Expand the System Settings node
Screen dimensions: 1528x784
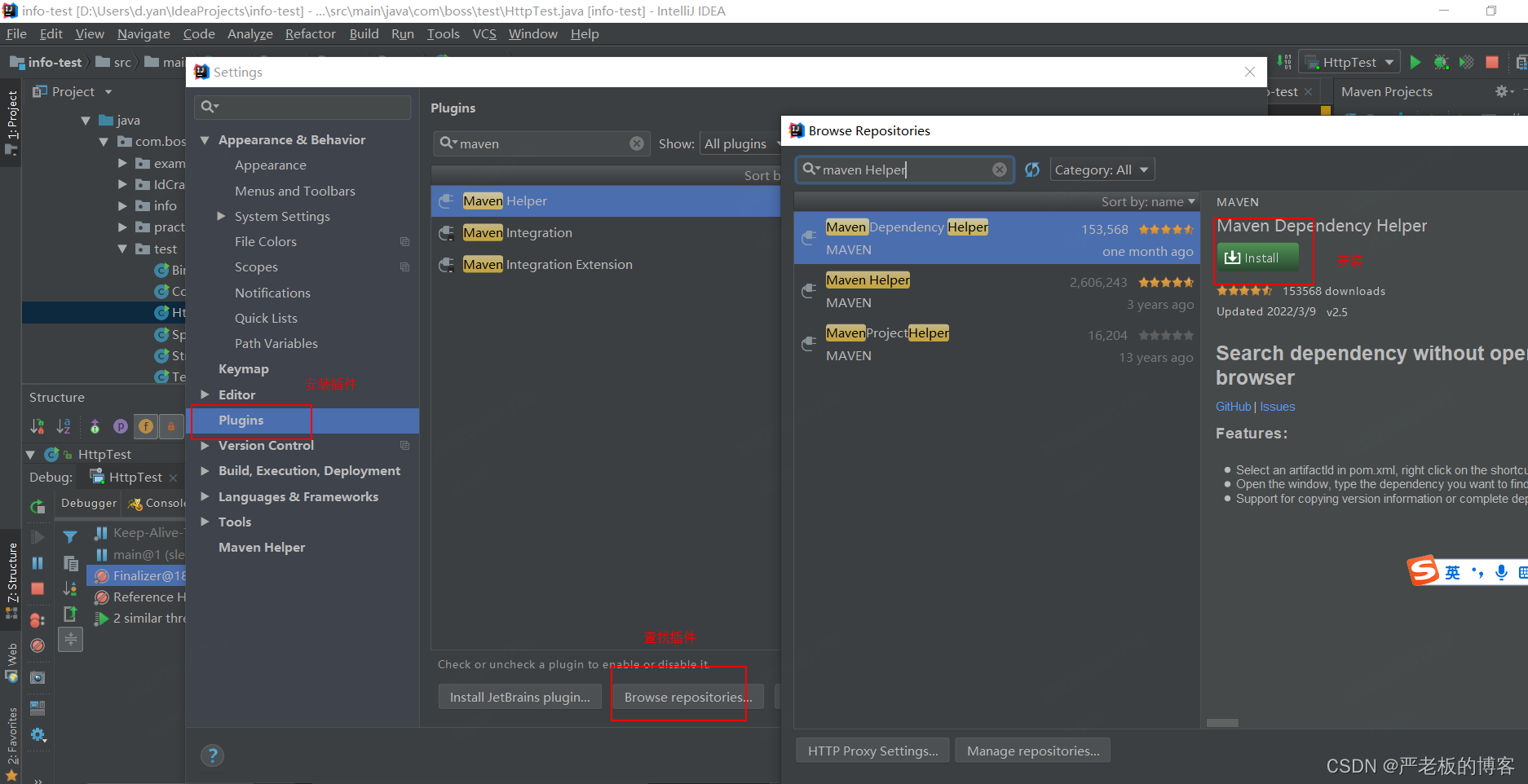click(221, 216)
